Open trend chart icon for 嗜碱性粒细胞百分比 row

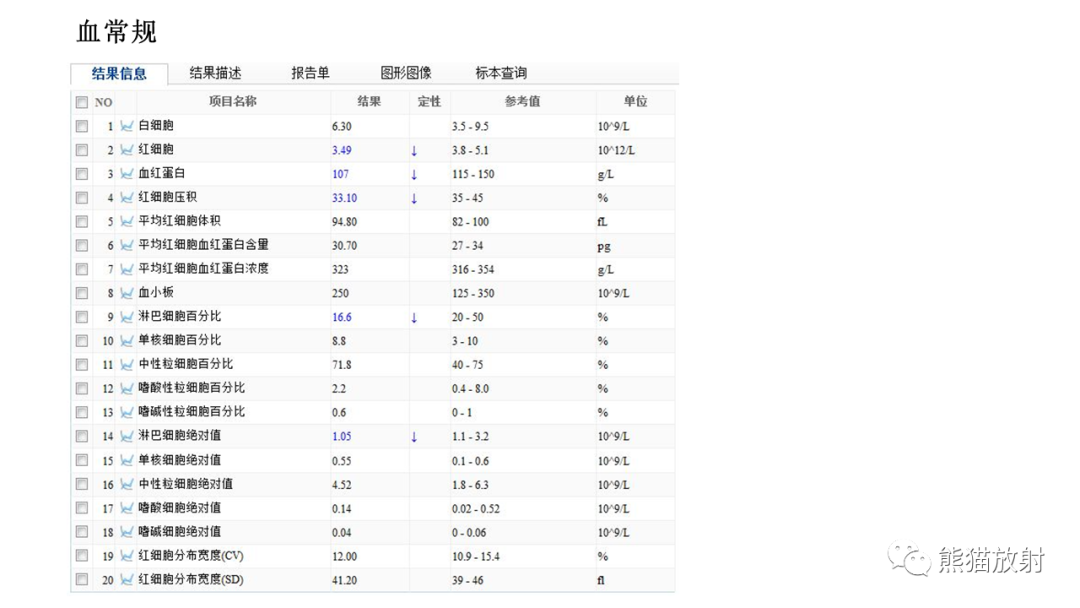(x=127, y=412)
